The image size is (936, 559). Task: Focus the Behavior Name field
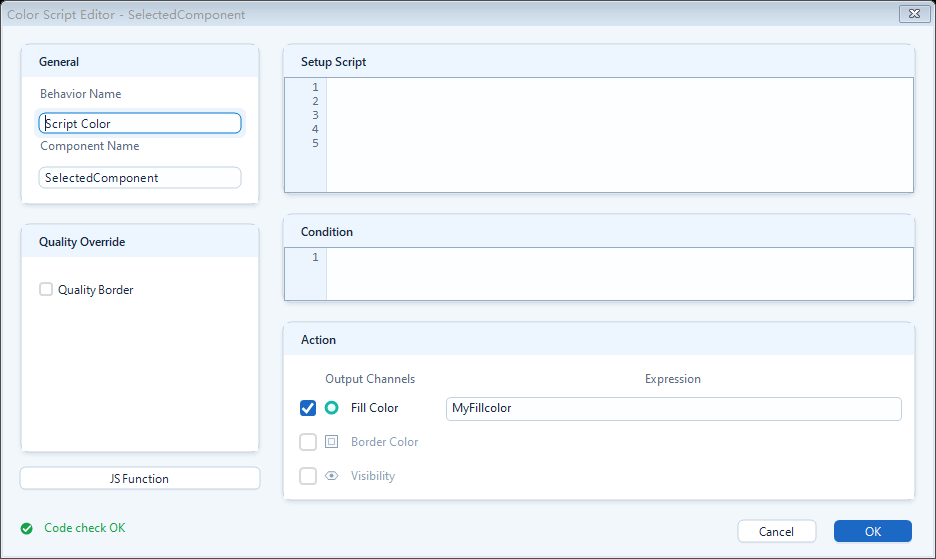(140, 124)
